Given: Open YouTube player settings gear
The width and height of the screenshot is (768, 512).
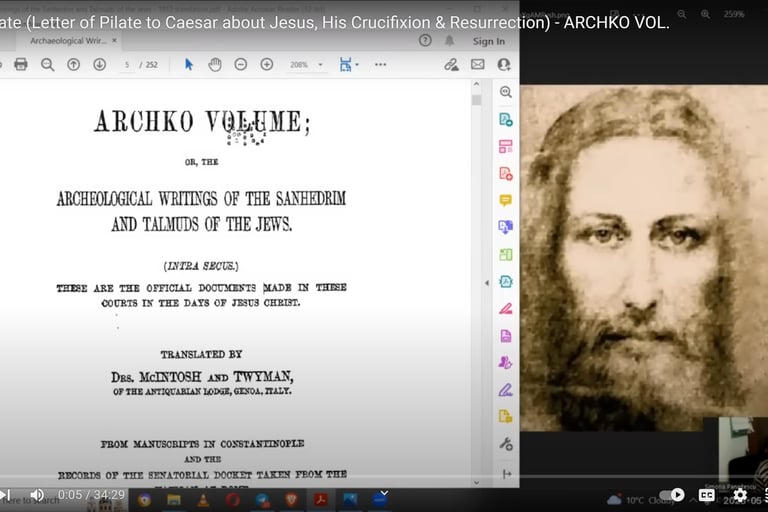Looking at the screenshot, I should point(740,495).
